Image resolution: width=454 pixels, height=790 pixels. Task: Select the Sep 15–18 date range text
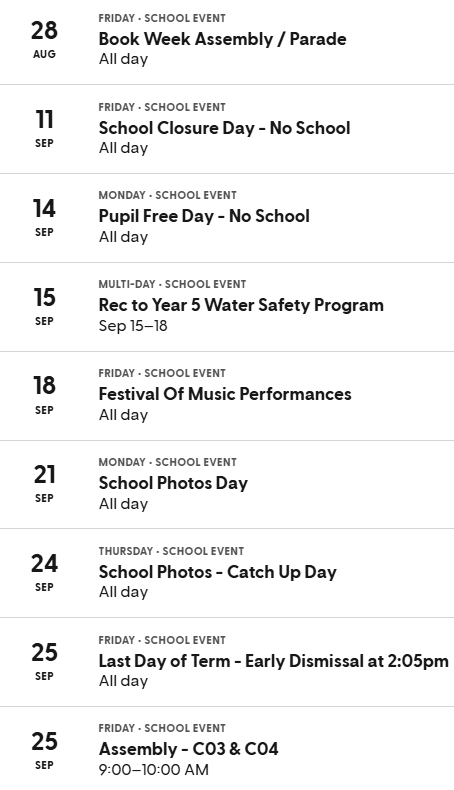coord(133,325)
